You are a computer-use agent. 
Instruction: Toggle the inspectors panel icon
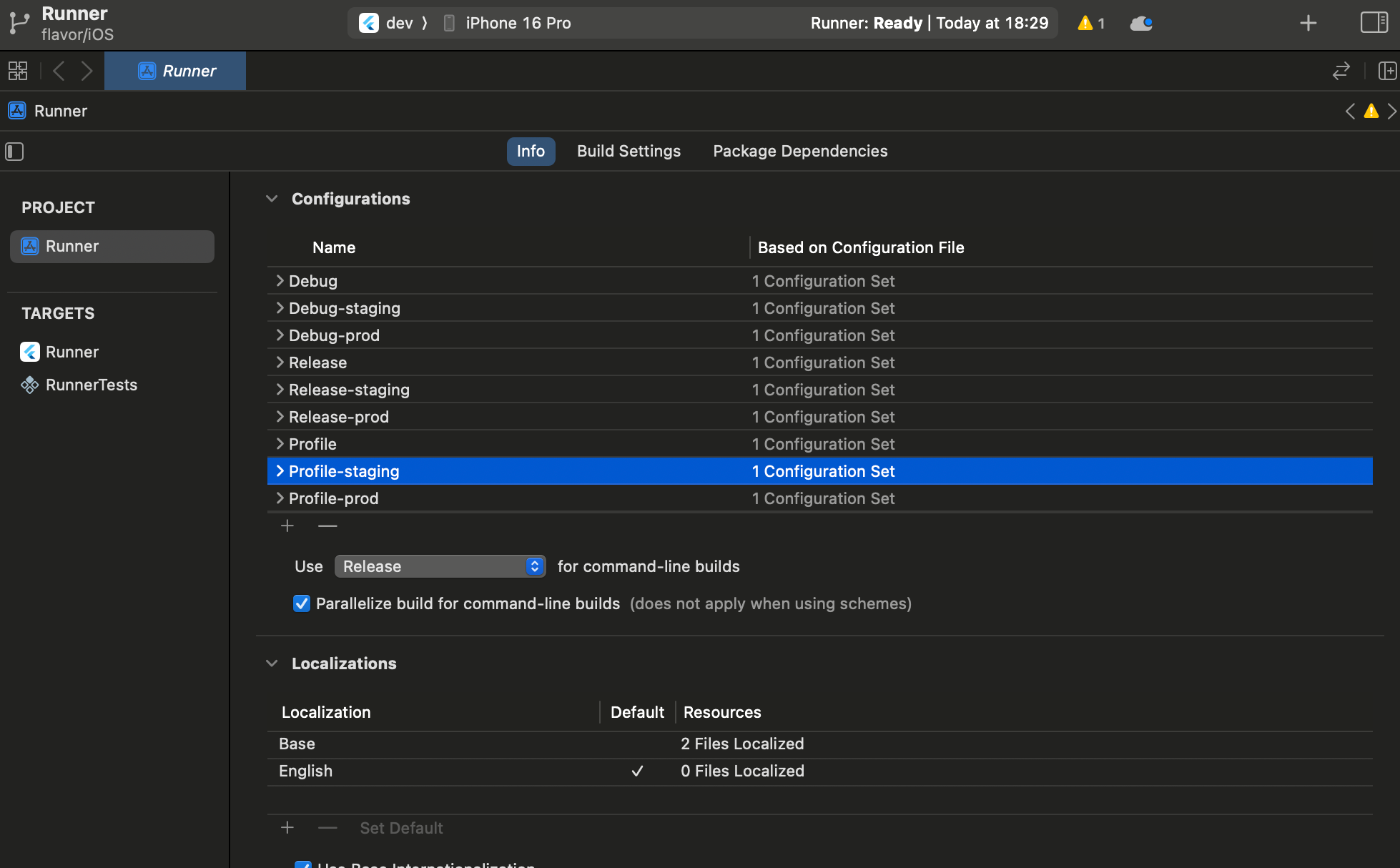click(x=1374, y=22)
